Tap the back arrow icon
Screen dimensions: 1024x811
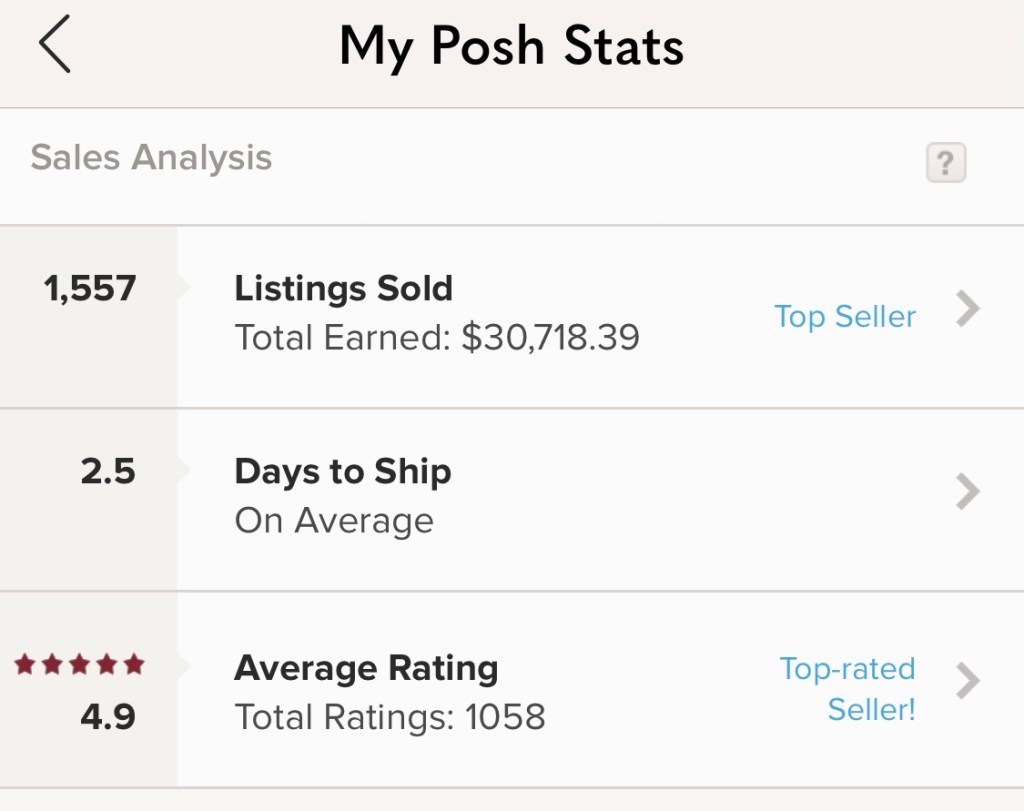click(x=55, y=46)
